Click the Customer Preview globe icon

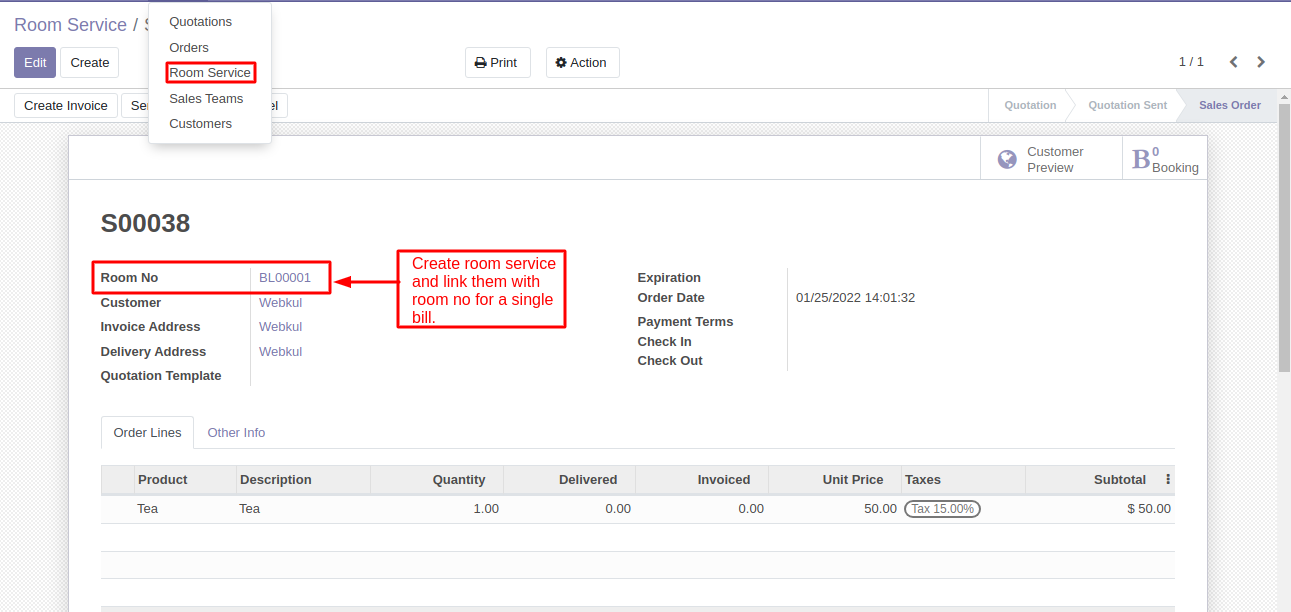click(1007, 160)
